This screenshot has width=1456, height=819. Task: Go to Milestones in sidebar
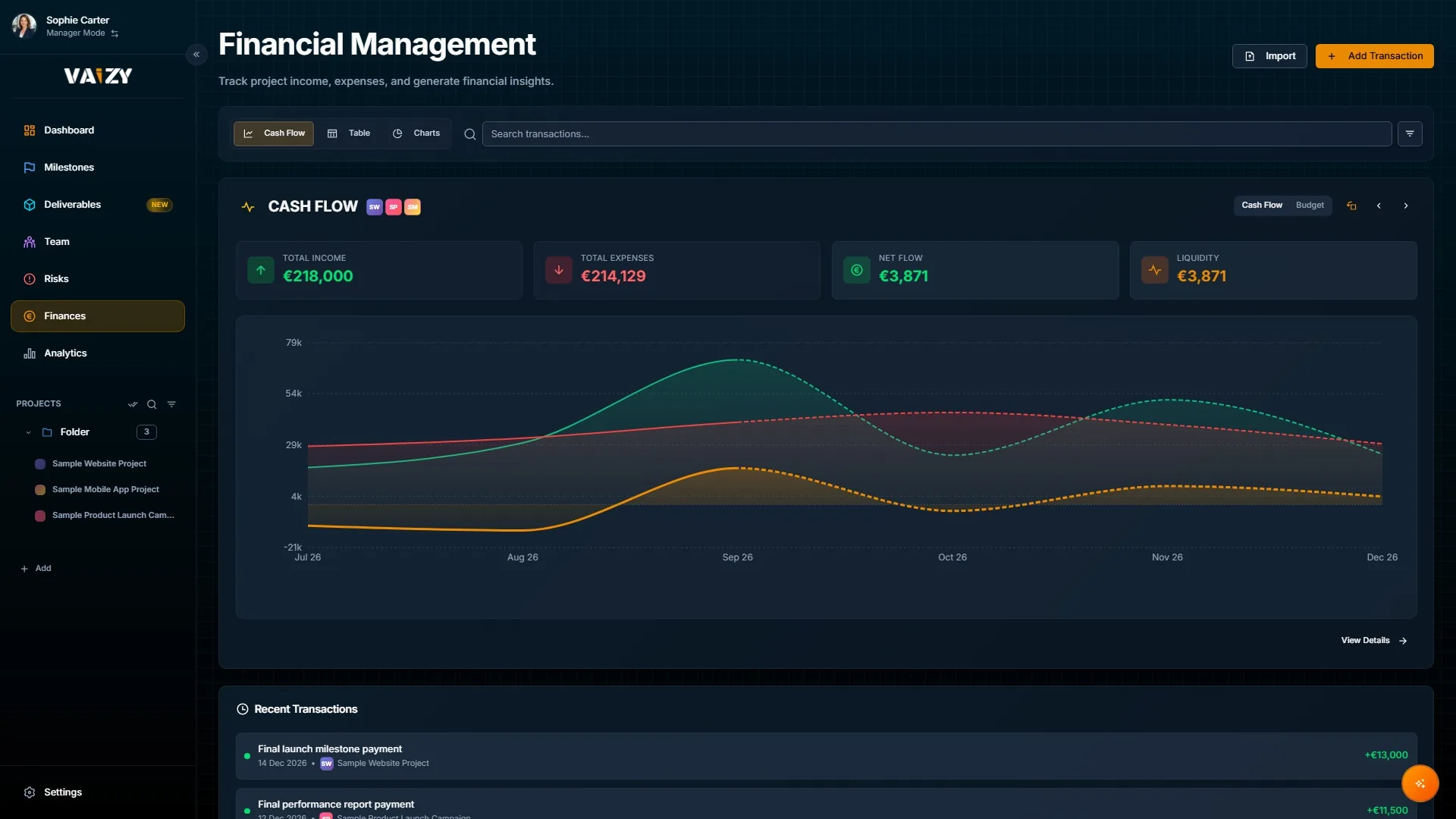(x=98, y=168)
